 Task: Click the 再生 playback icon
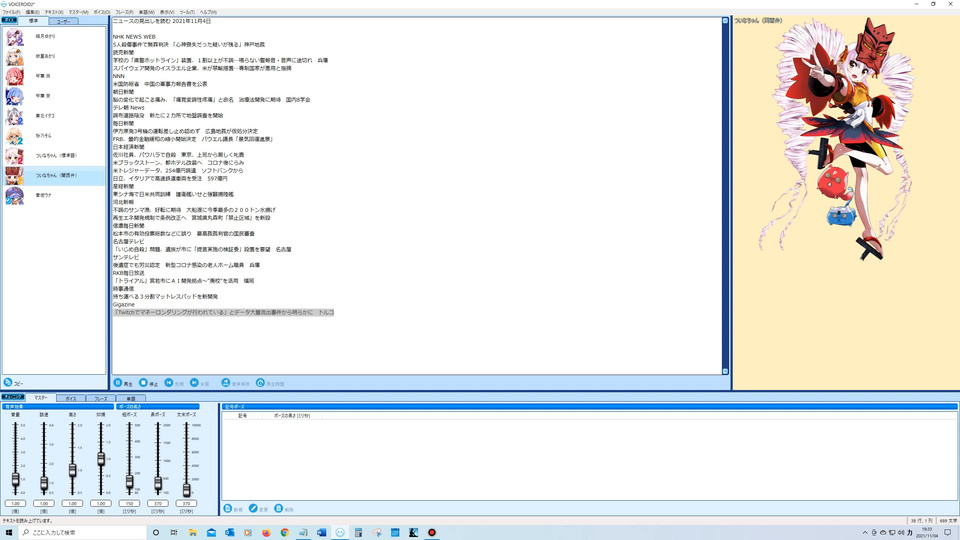pos(118,383)
